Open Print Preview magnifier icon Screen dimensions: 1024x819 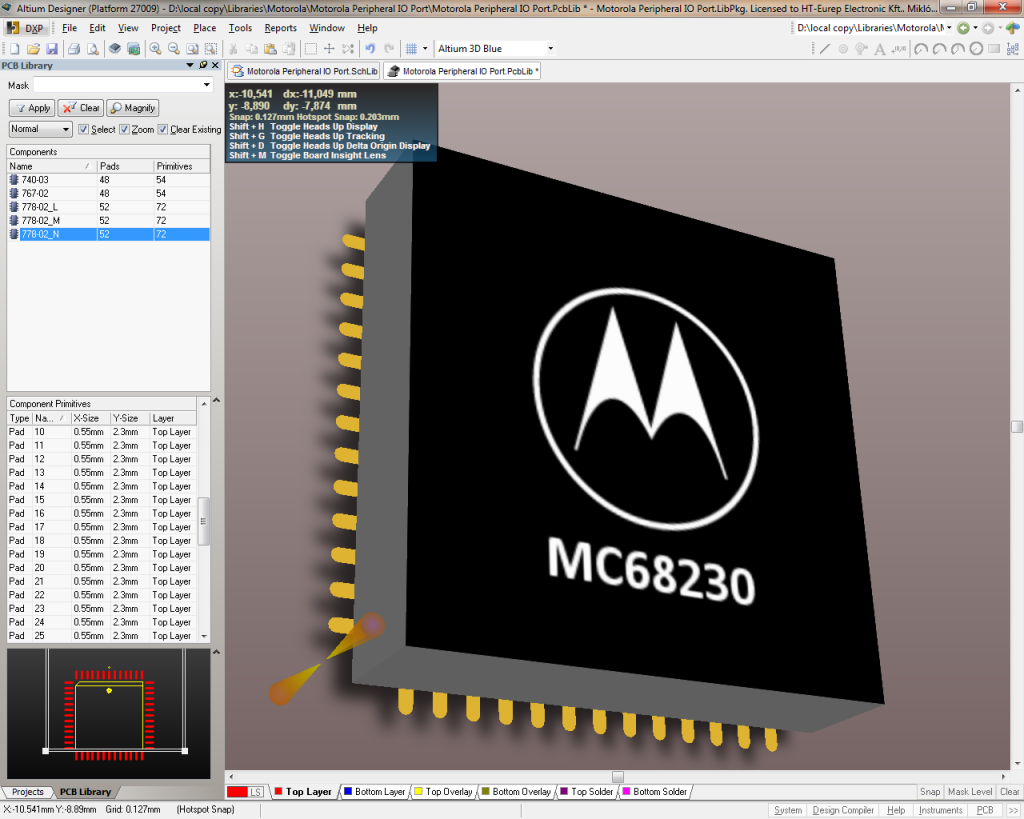coord(93,49)
